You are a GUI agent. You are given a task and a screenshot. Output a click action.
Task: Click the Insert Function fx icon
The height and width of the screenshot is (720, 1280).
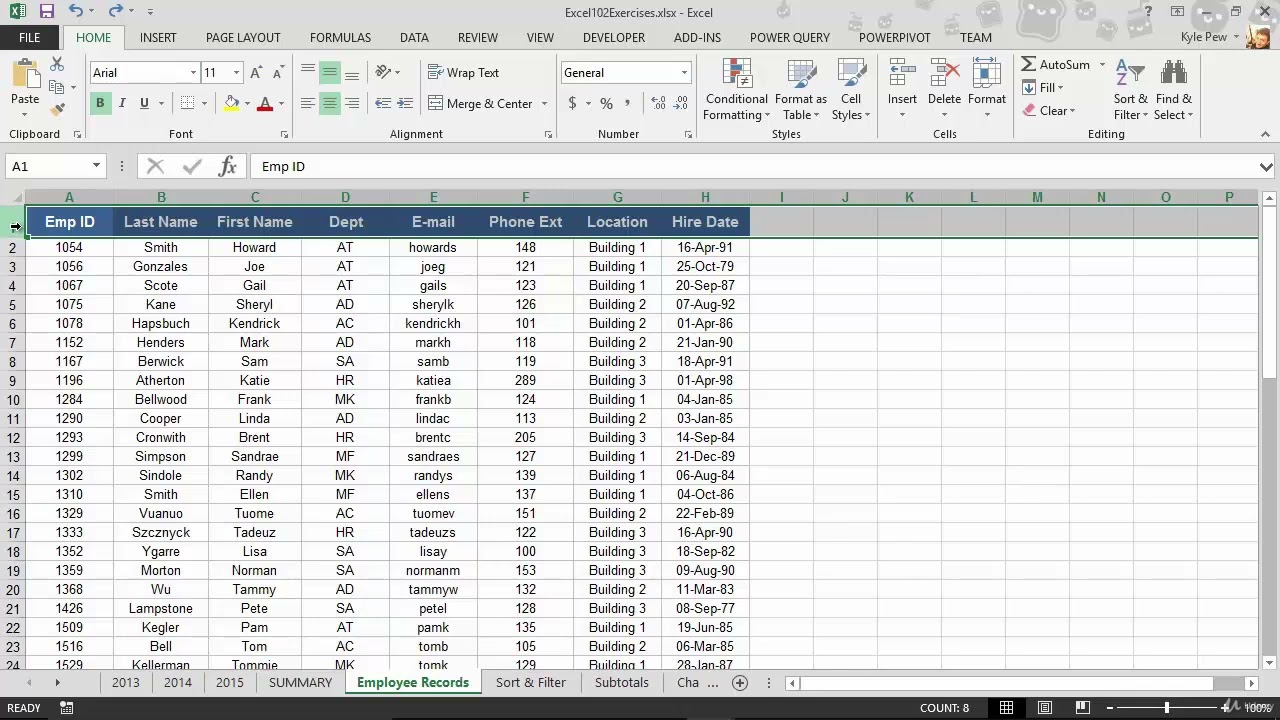(228, 166)
